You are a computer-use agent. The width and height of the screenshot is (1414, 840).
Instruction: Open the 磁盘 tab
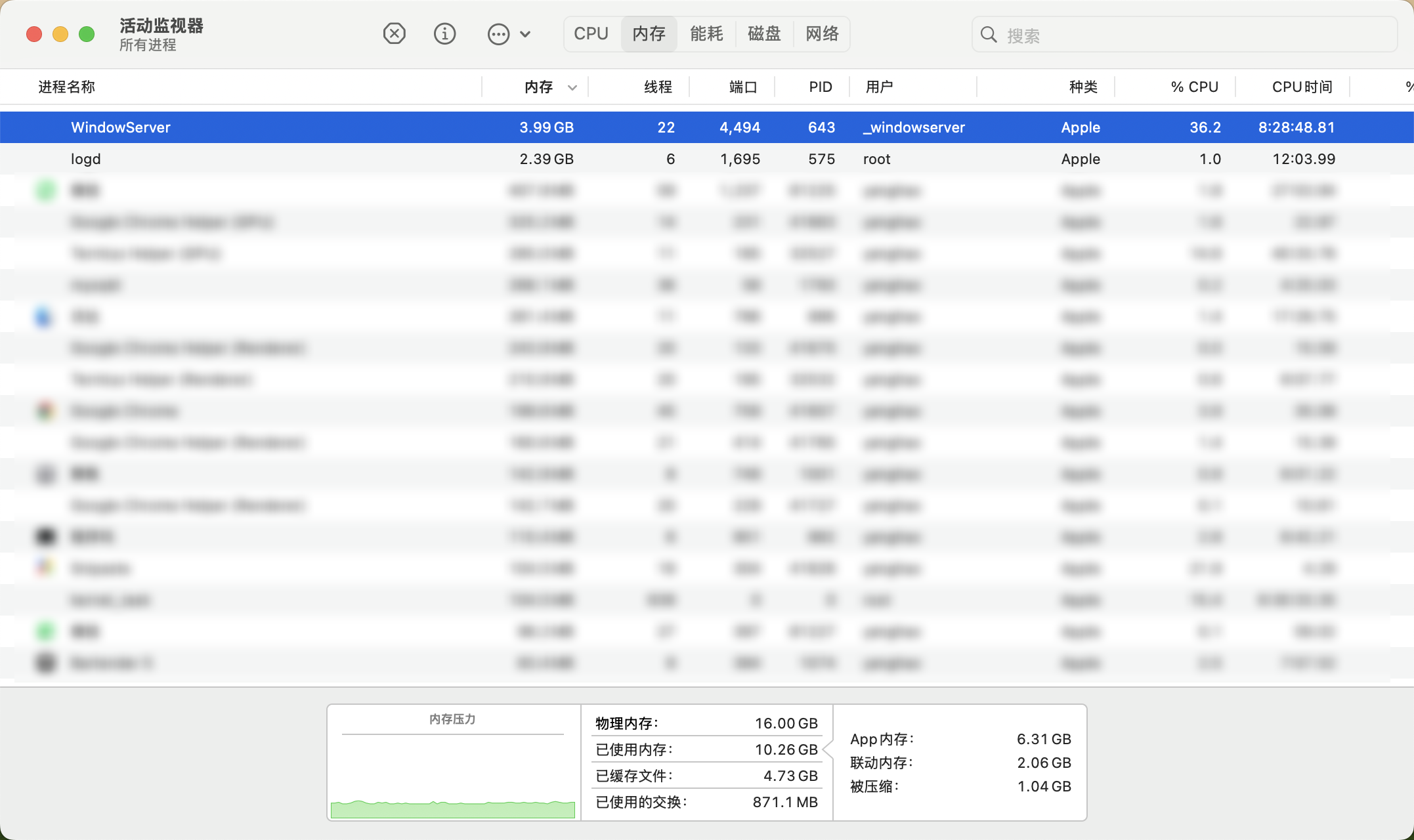[764, 33]
